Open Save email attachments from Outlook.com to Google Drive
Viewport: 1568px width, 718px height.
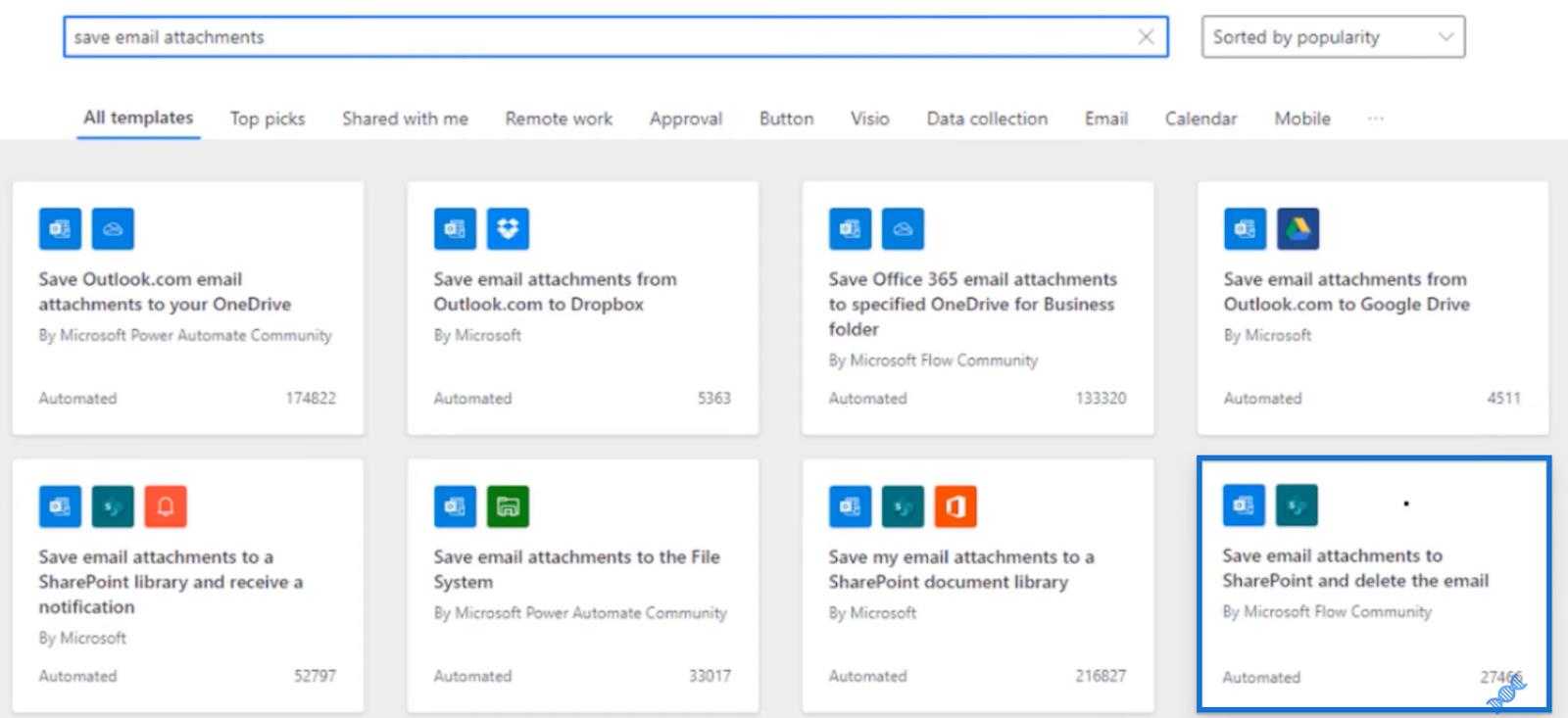(x=1373, y=308)
